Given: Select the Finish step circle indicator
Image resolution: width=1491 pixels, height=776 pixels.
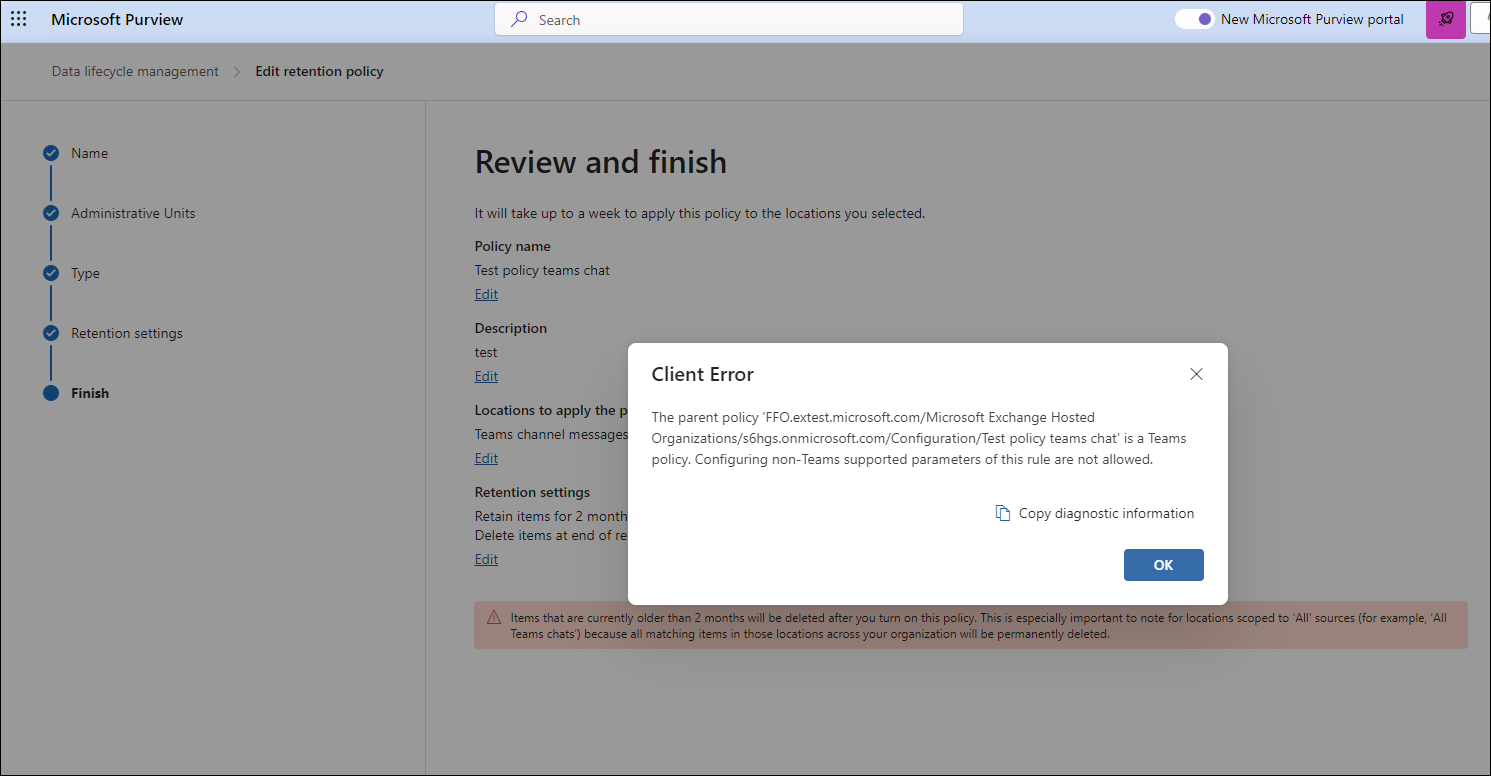Looking at the screenshot, I should pos(51,393).
